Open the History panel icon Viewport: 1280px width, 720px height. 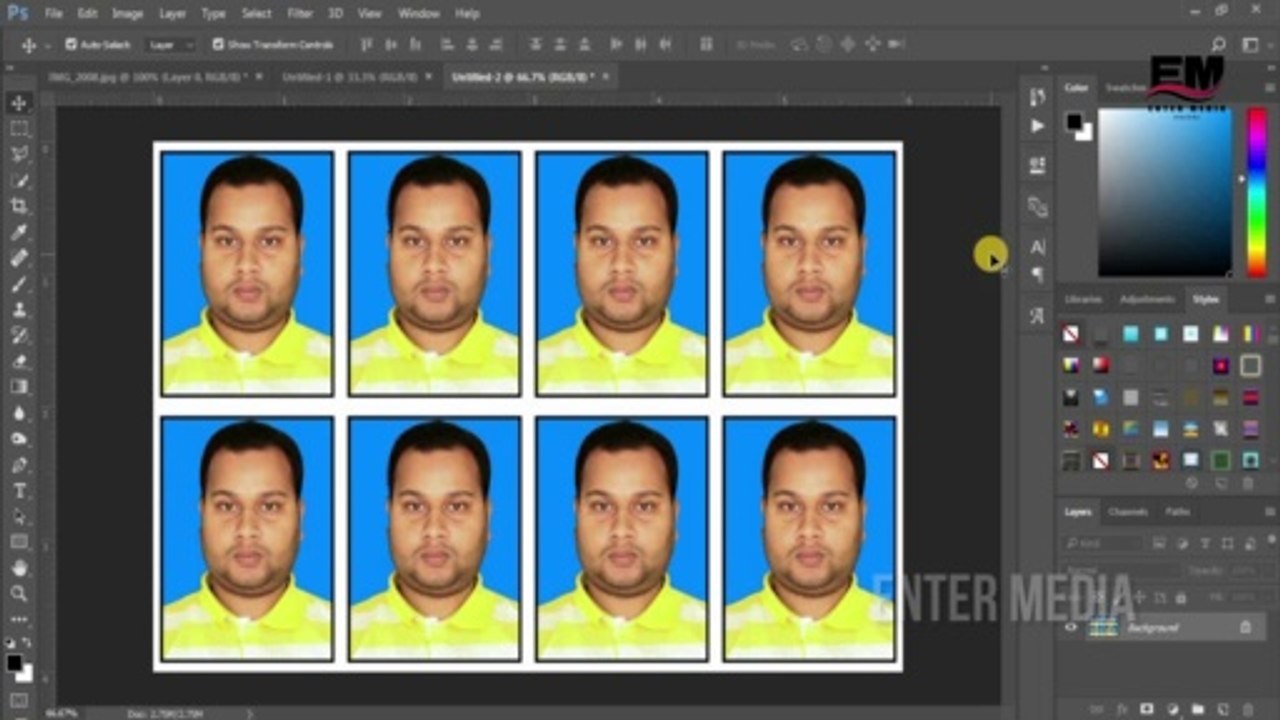tap(1037, 97)
